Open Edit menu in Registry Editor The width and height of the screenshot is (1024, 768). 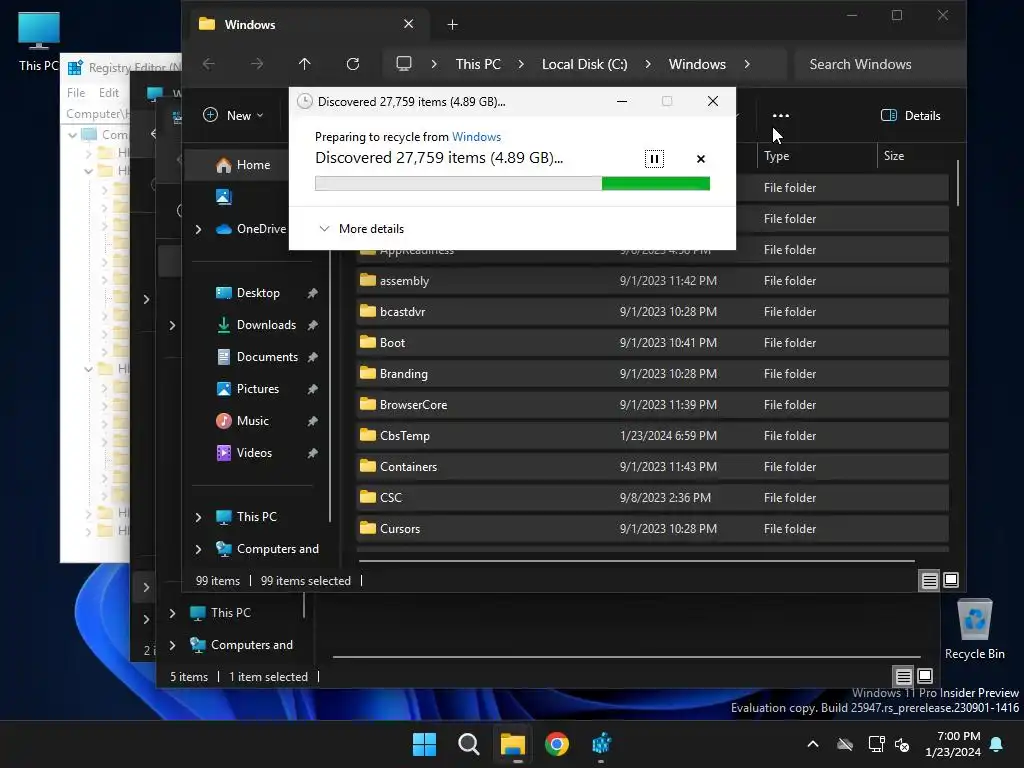(x=108, y=93)
